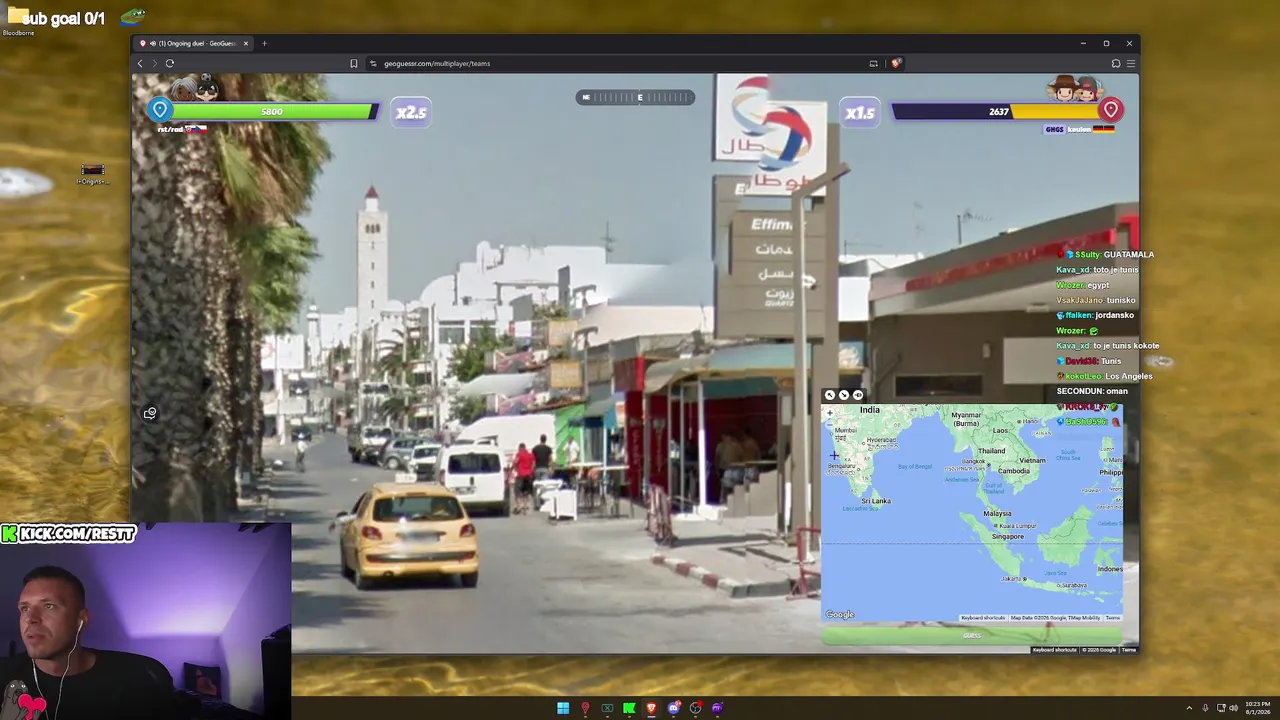Screen dimensions: 1280x720
Task: Close the Ongoing duel tab
Action: click(x=246, y=43)
